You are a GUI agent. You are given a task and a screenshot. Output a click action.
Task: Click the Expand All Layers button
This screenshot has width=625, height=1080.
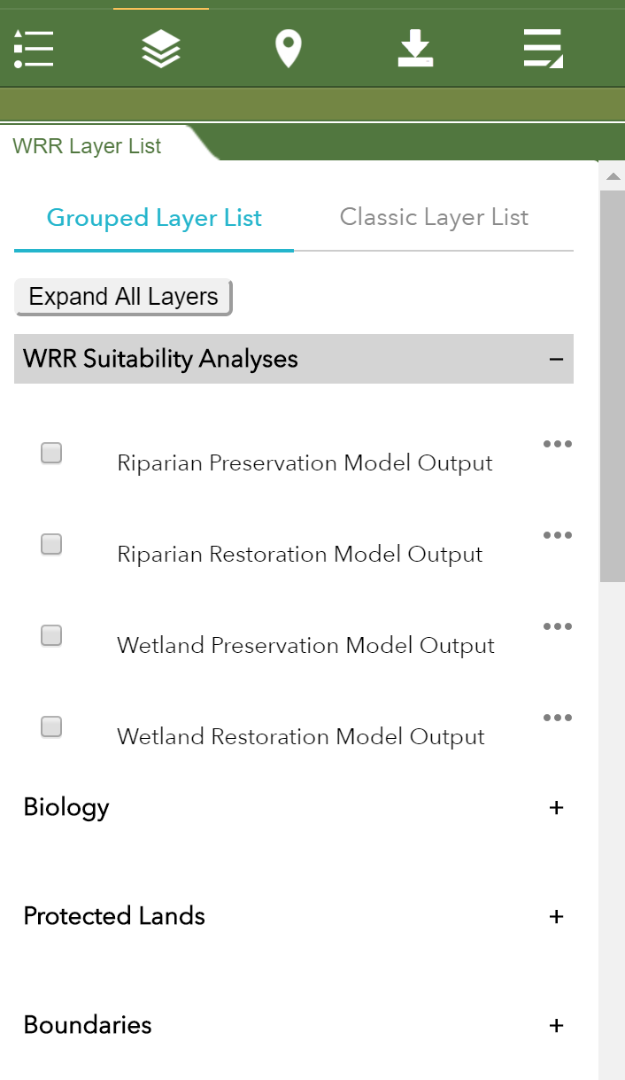point(123,297)
